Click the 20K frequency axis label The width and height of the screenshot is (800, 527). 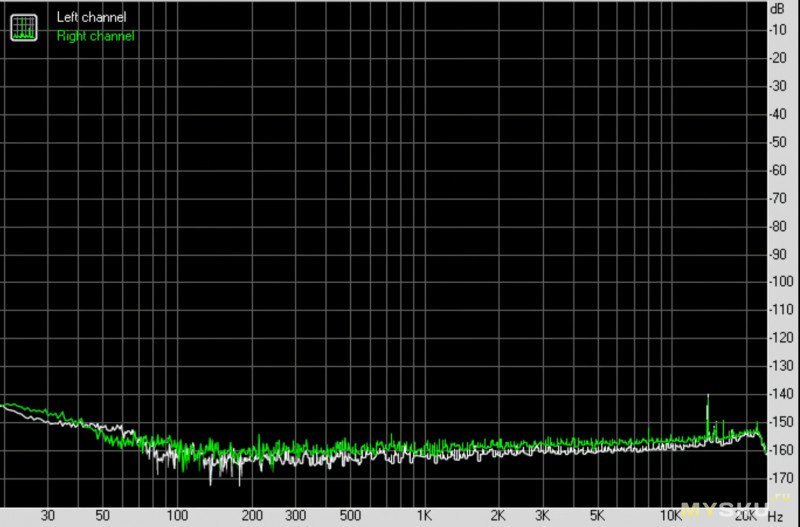745,516
